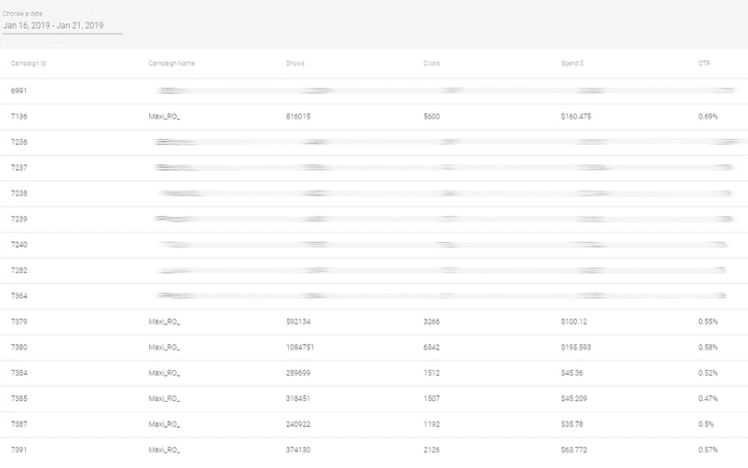Sort by Campaign Id column header
The height and width of the screenshot is (468, 748).
pyautogui.click(x=29, y=63)
